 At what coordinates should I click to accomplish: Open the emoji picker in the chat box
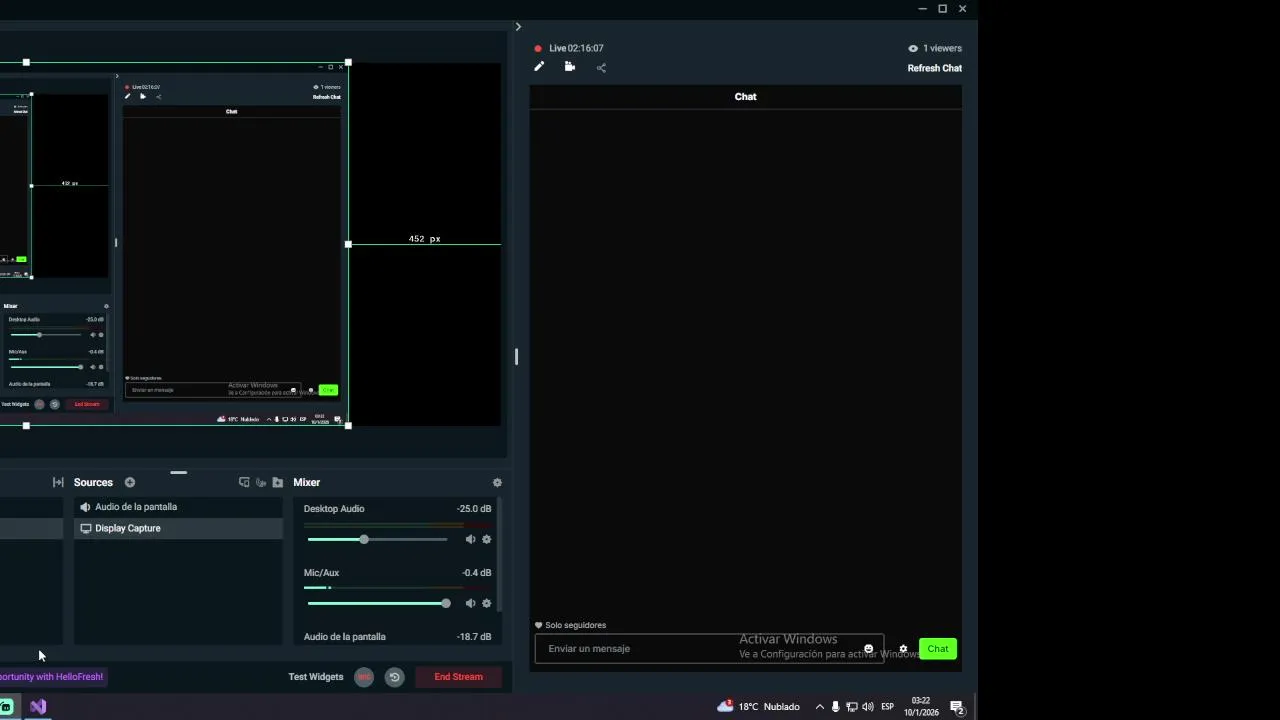point(868,649)
